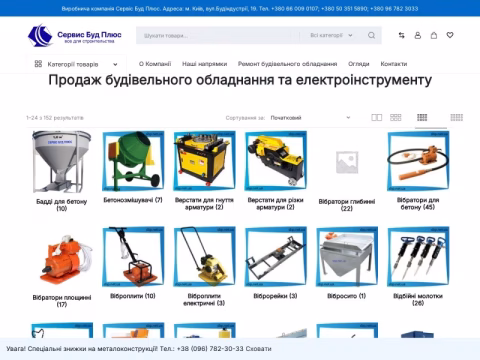The width and height of the screenshot is (480, 360).
Task: Click the Віброплити електричні (3) link
Action: point(204,300)
